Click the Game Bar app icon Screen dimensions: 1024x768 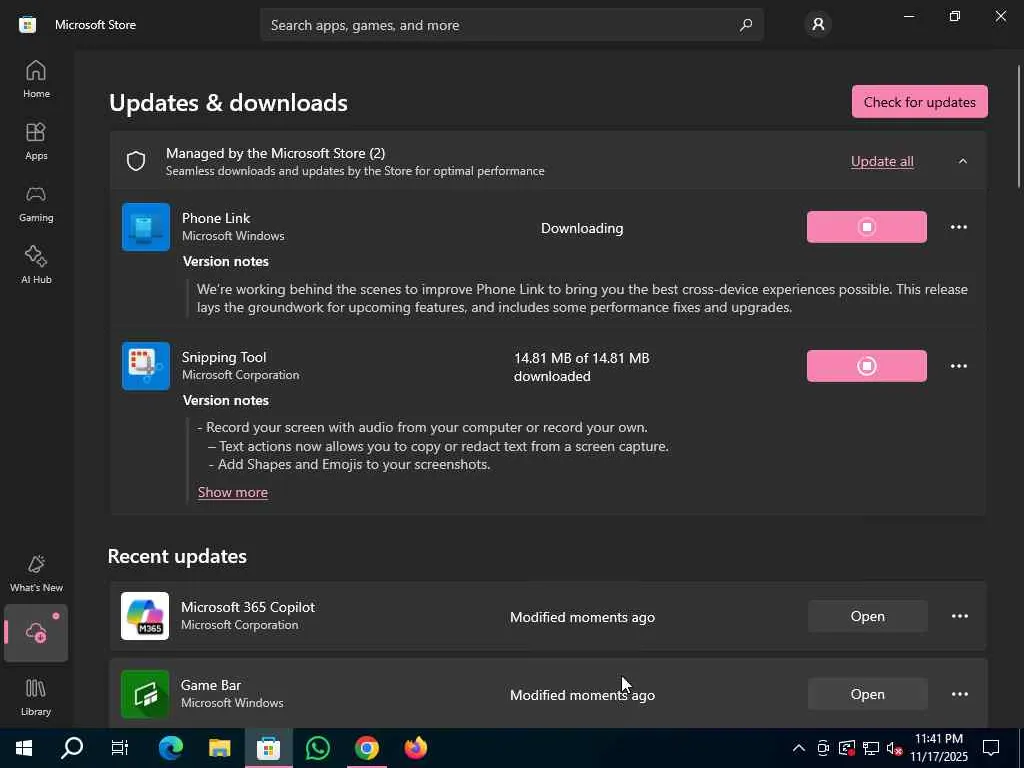point(145,694)
